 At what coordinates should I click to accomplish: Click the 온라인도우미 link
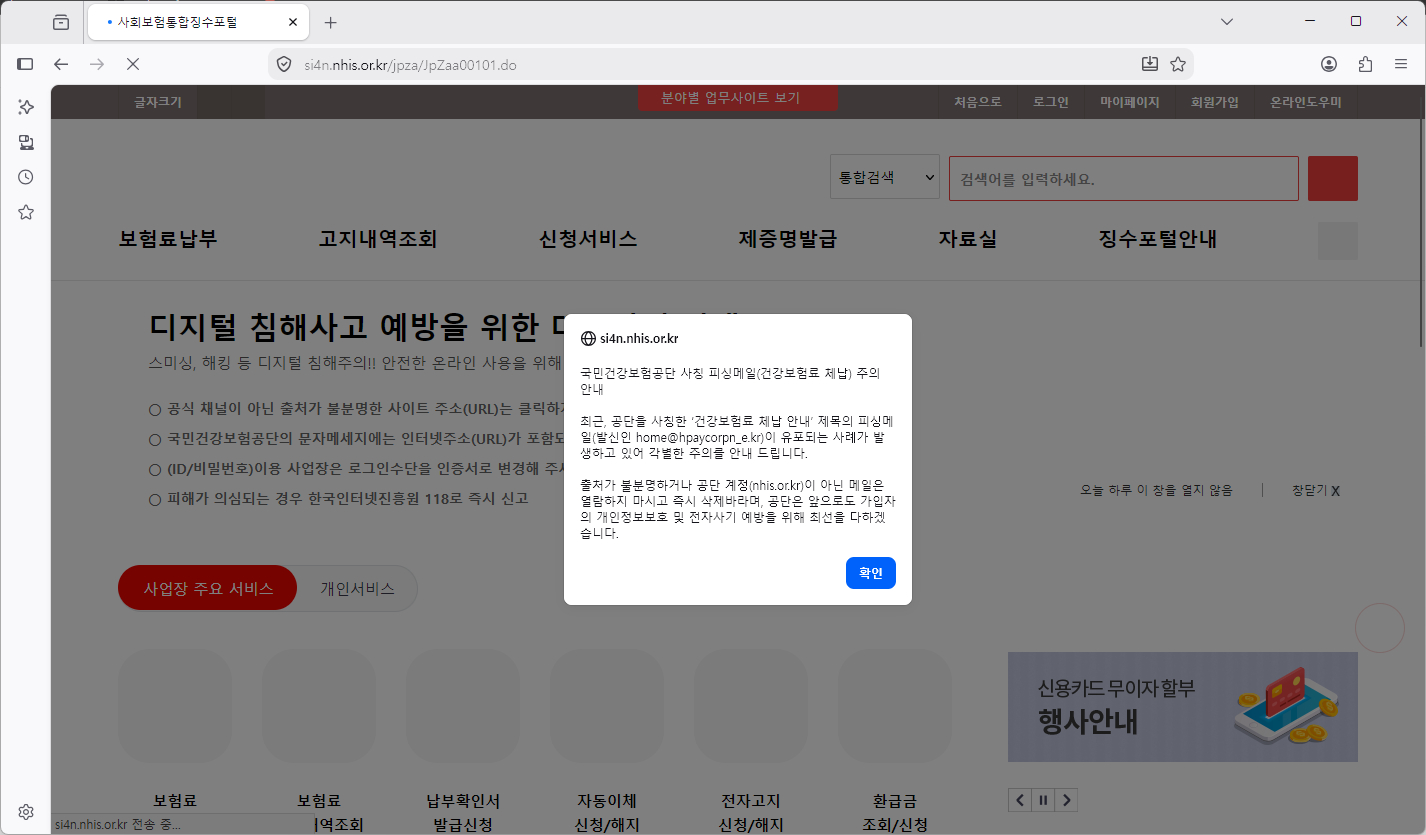click(1306, 102)
